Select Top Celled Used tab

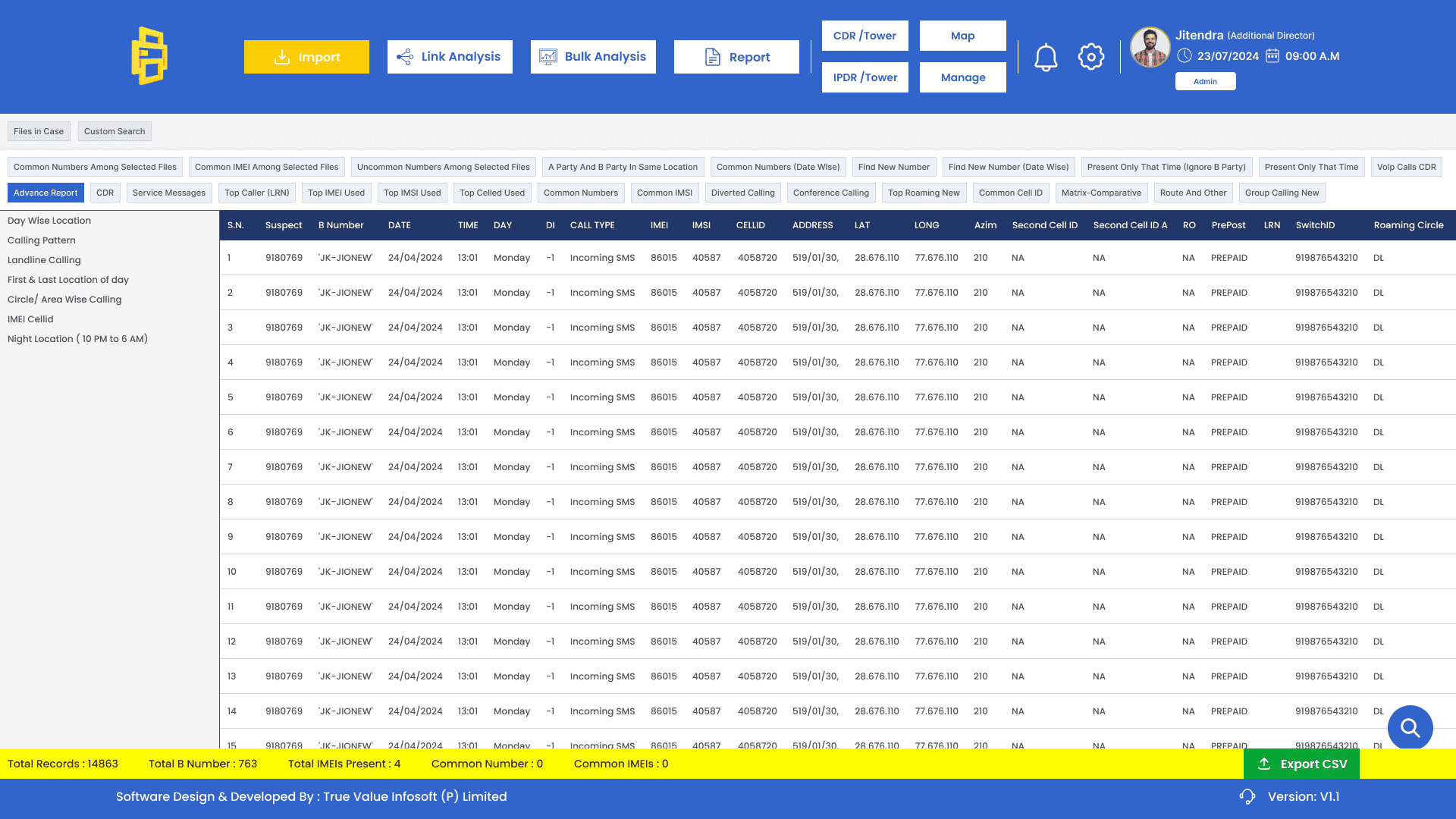pos(492,193)
